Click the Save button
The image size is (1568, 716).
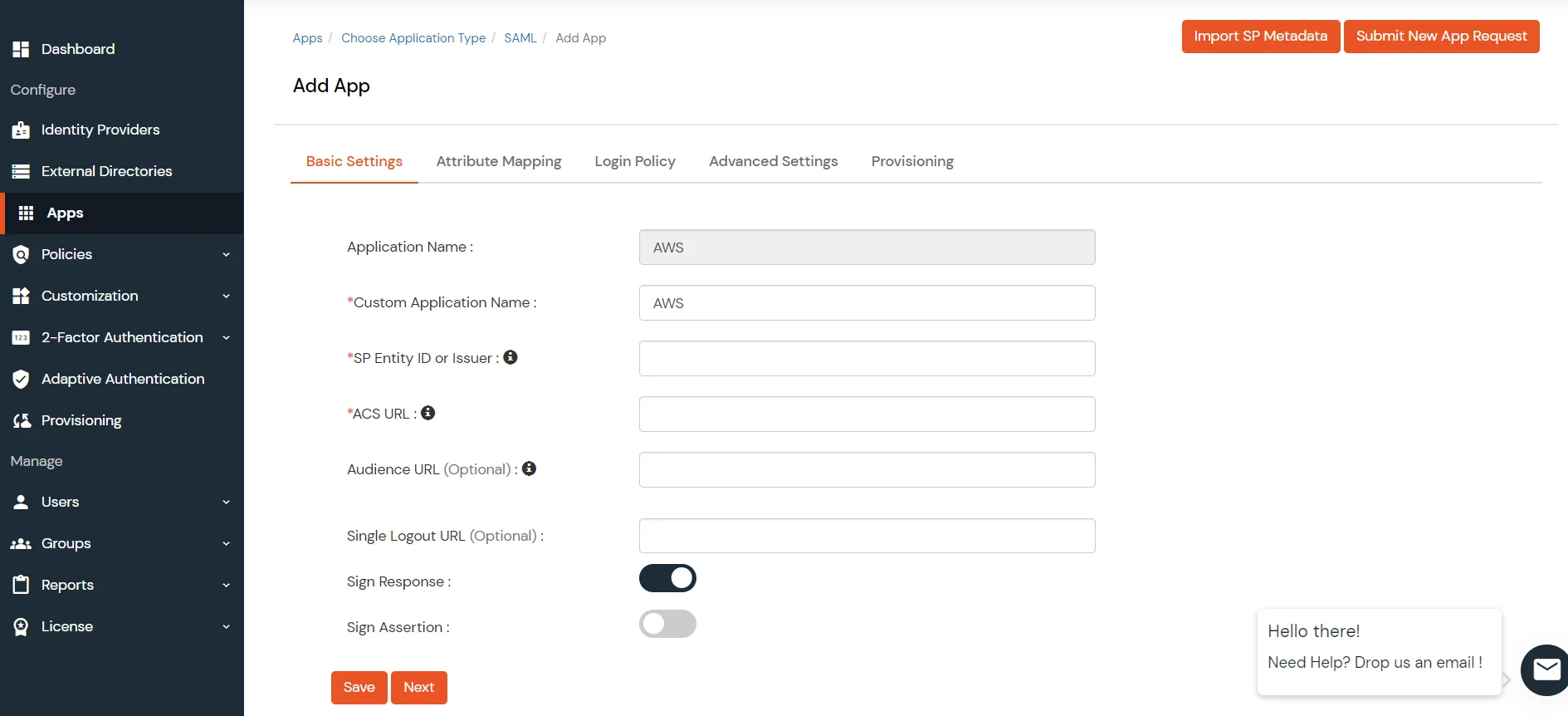coord(359,688)
